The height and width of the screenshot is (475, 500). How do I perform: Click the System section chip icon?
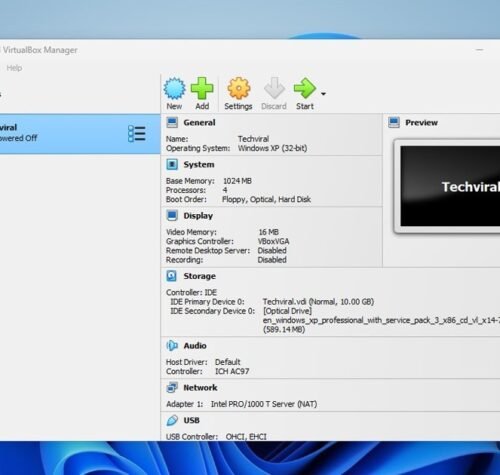172,164
